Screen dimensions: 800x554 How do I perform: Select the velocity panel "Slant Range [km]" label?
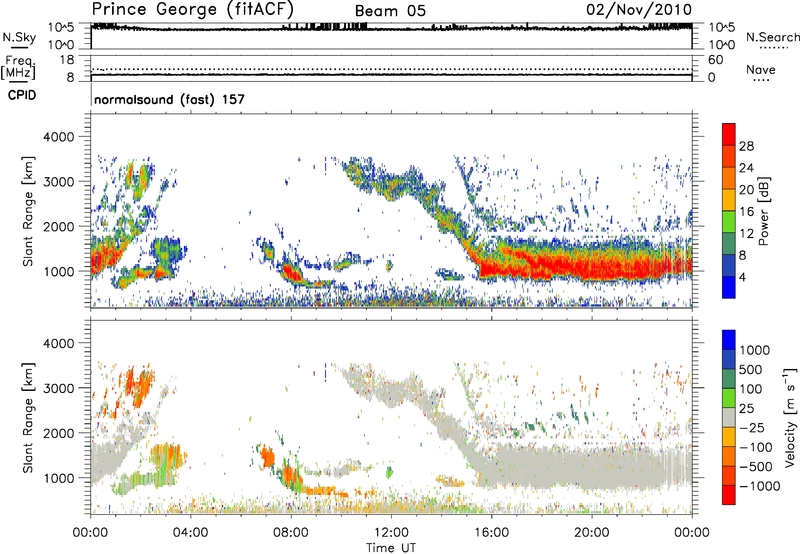point(28,418)
